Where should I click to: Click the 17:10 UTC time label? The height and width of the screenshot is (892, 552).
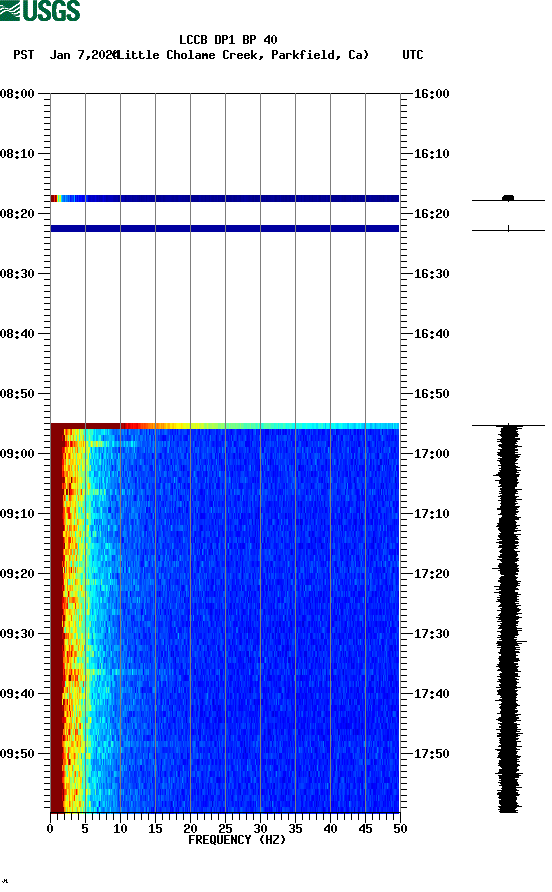[431, 514]
